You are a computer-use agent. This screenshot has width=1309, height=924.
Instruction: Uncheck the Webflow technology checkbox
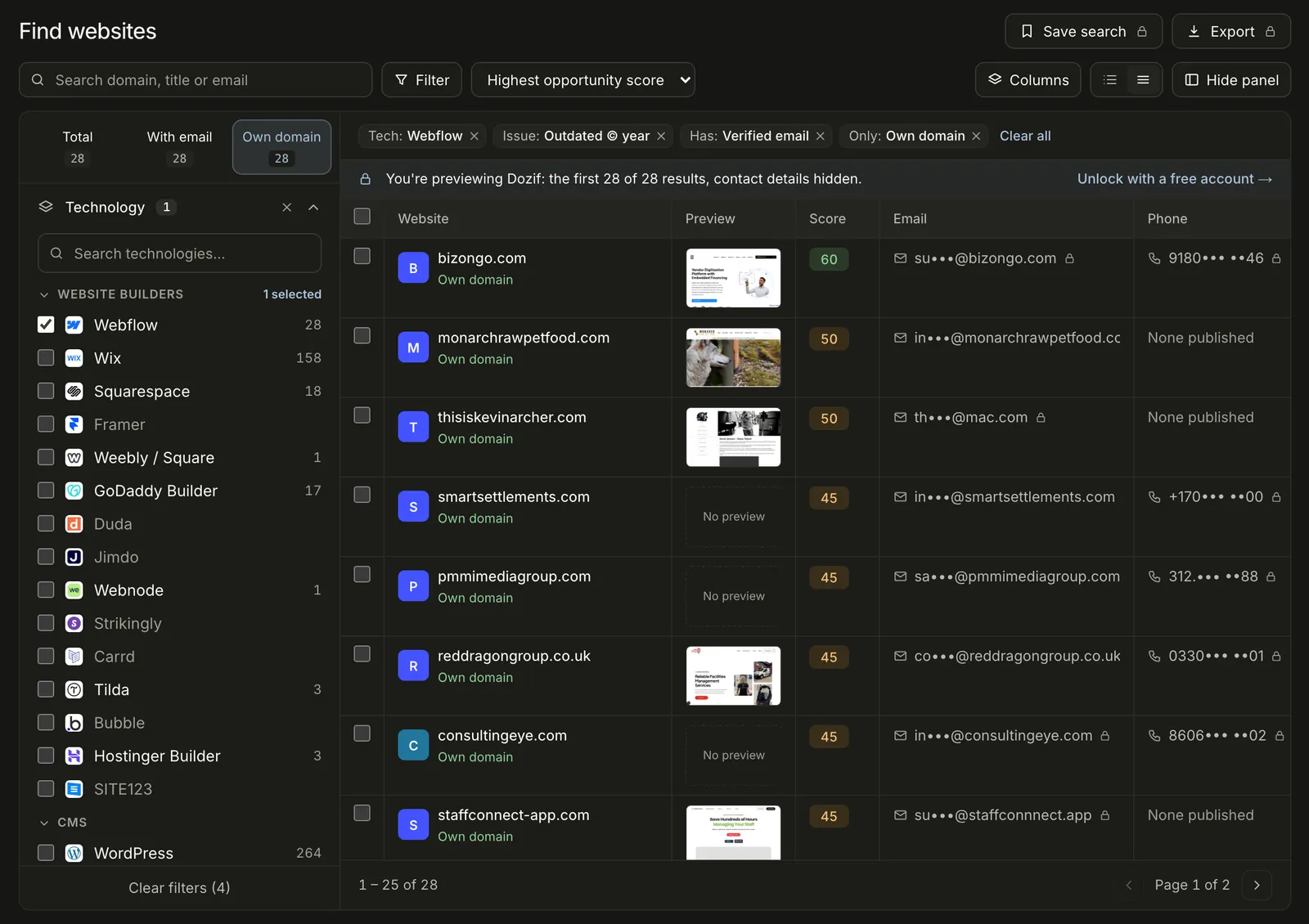click(x=46, y=325)
